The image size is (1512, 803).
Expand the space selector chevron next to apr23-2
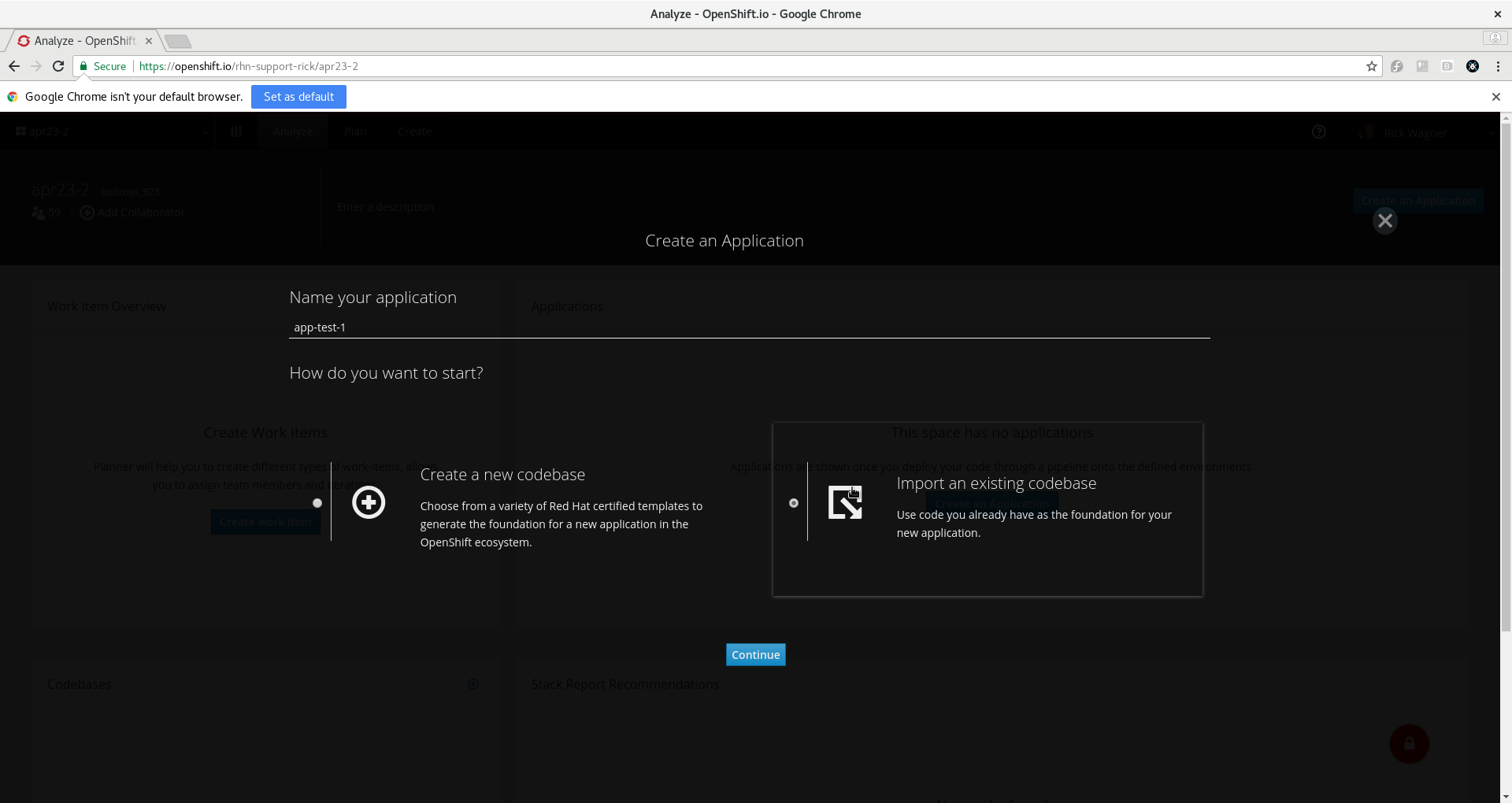205,131
